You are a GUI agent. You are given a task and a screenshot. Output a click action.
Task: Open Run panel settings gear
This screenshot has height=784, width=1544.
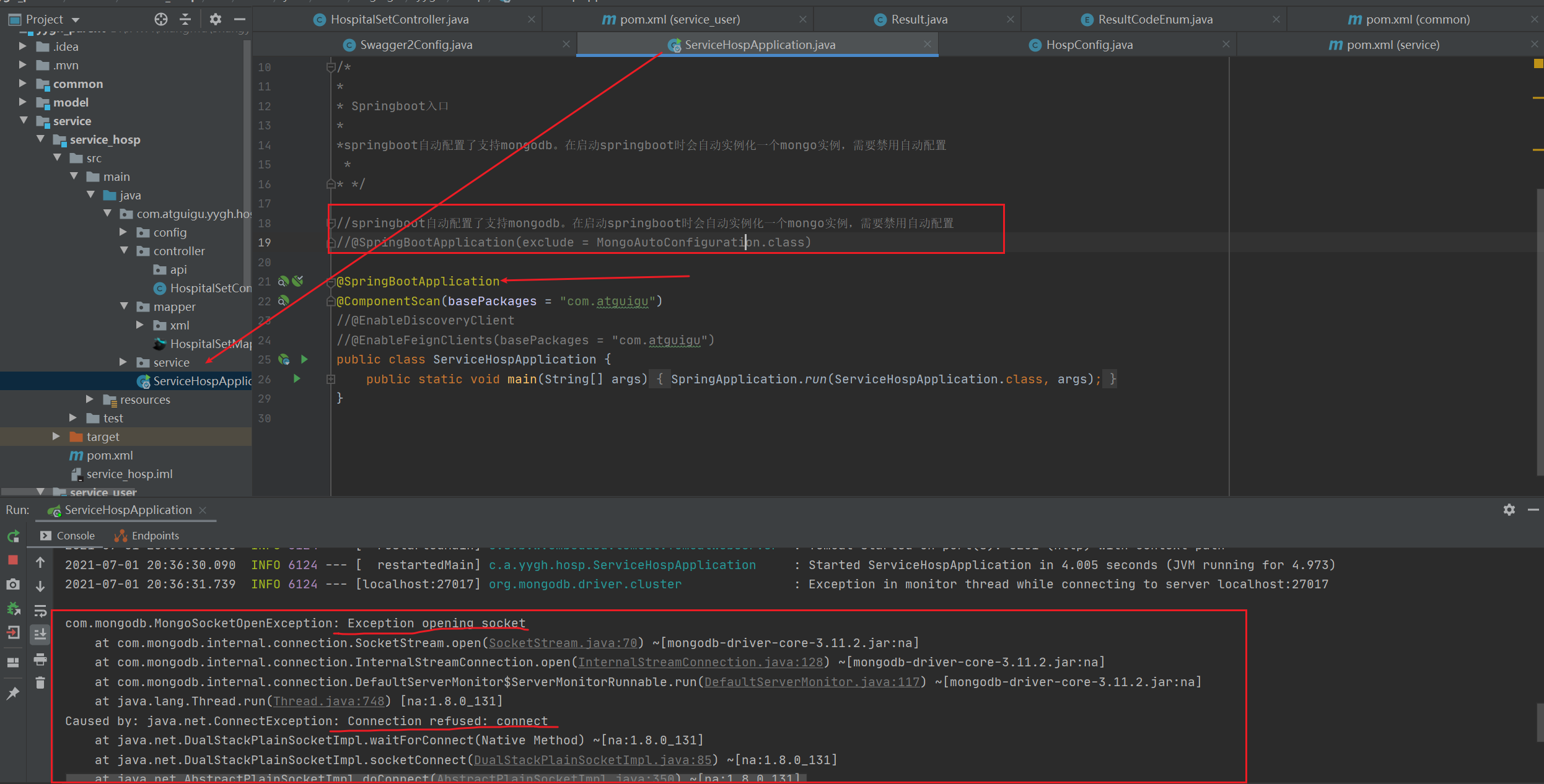[1509, 510]
